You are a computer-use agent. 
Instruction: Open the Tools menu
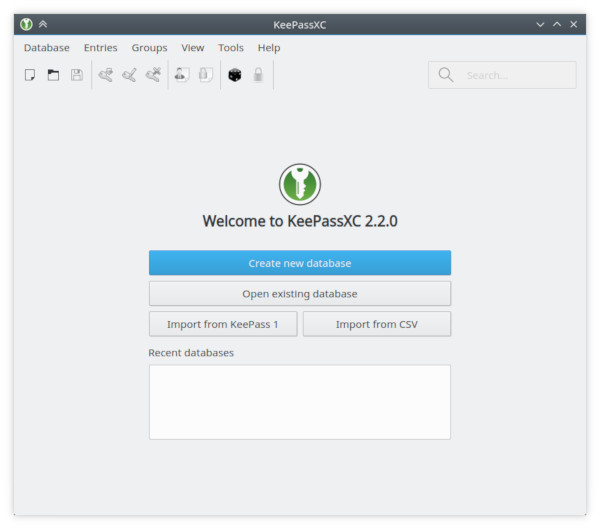point(231,48)
